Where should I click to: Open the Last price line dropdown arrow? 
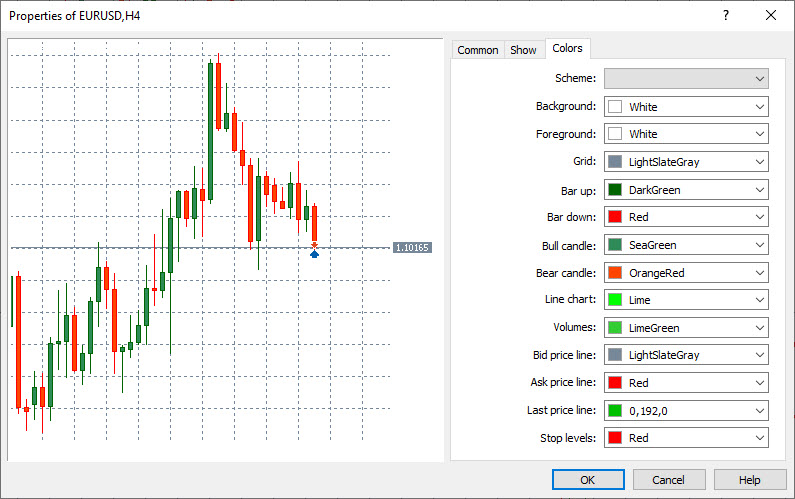(x=760, y=410)
